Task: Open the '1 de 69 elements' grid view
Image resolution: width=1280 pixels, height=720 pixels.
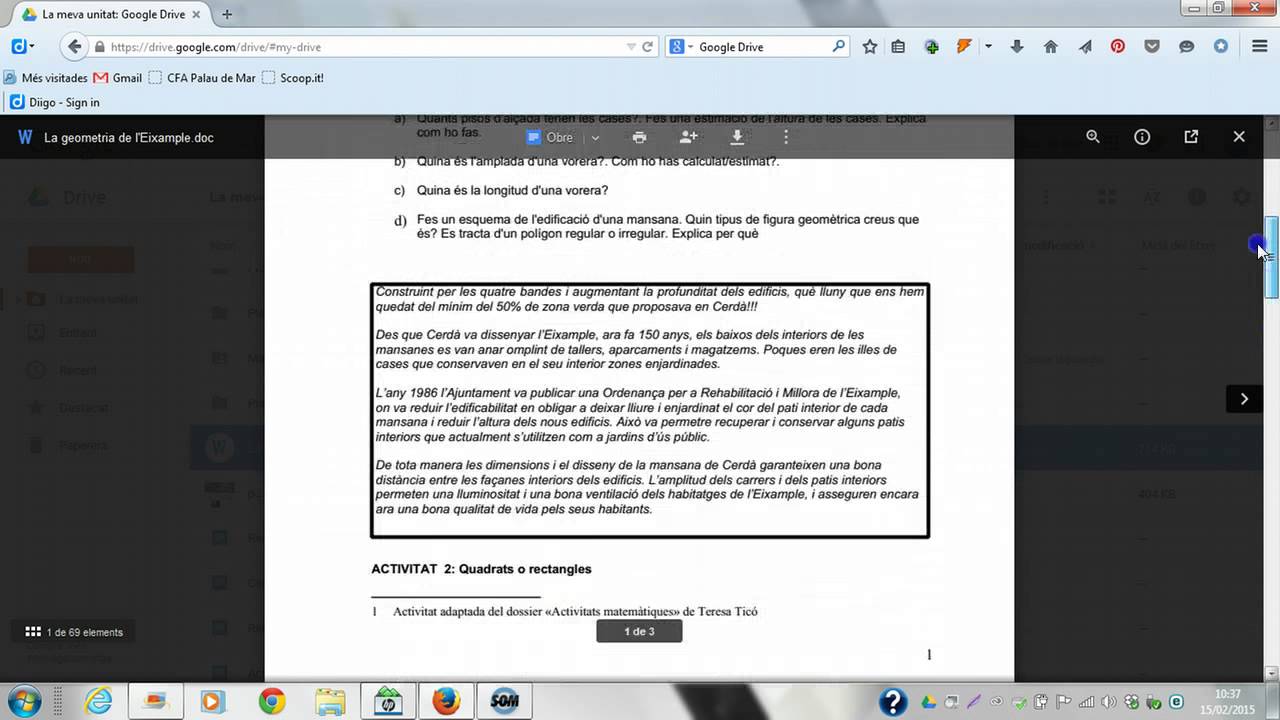Action: [74, 632]
